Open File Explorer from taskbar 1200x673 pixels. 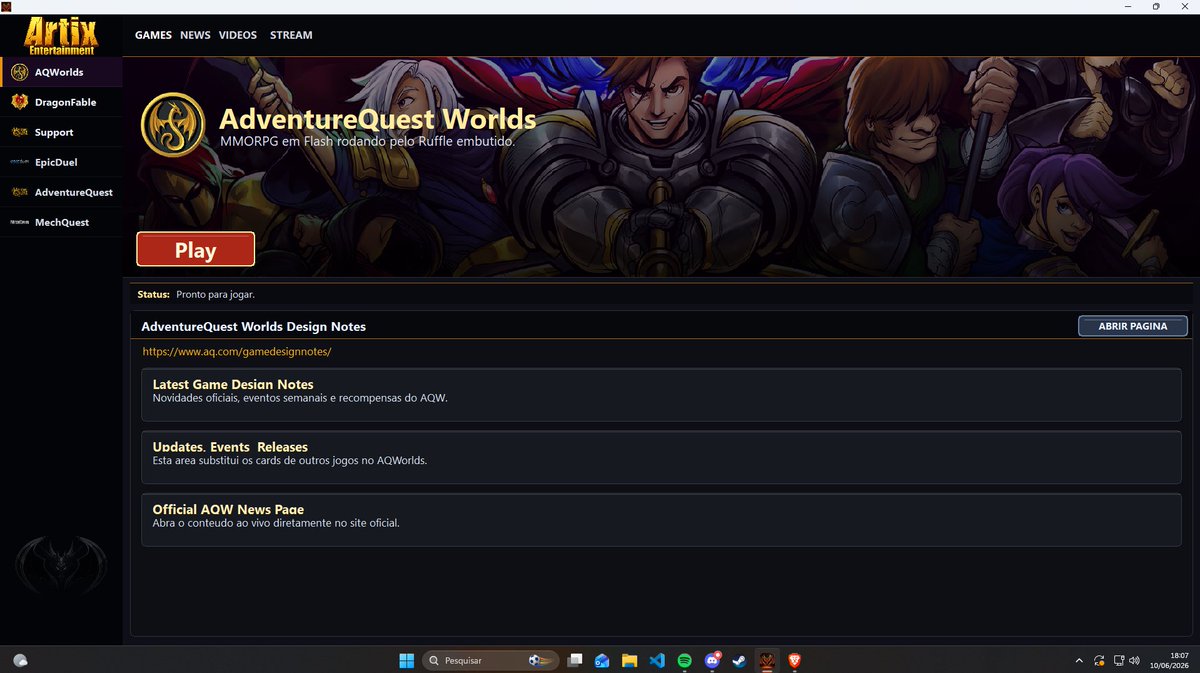(629, 660)
